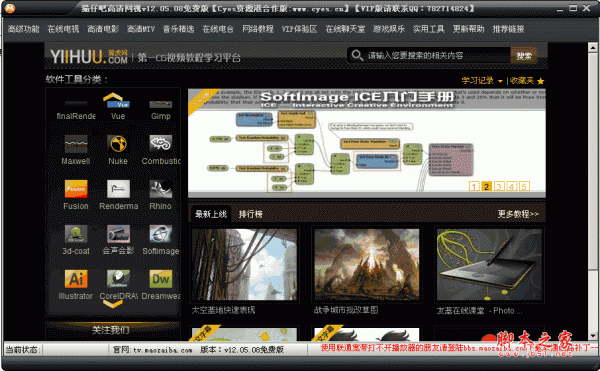Expand software list with down chevron
Image resolution: width=600 pixels, height=371 pixels.
click(x=112, y=304)
